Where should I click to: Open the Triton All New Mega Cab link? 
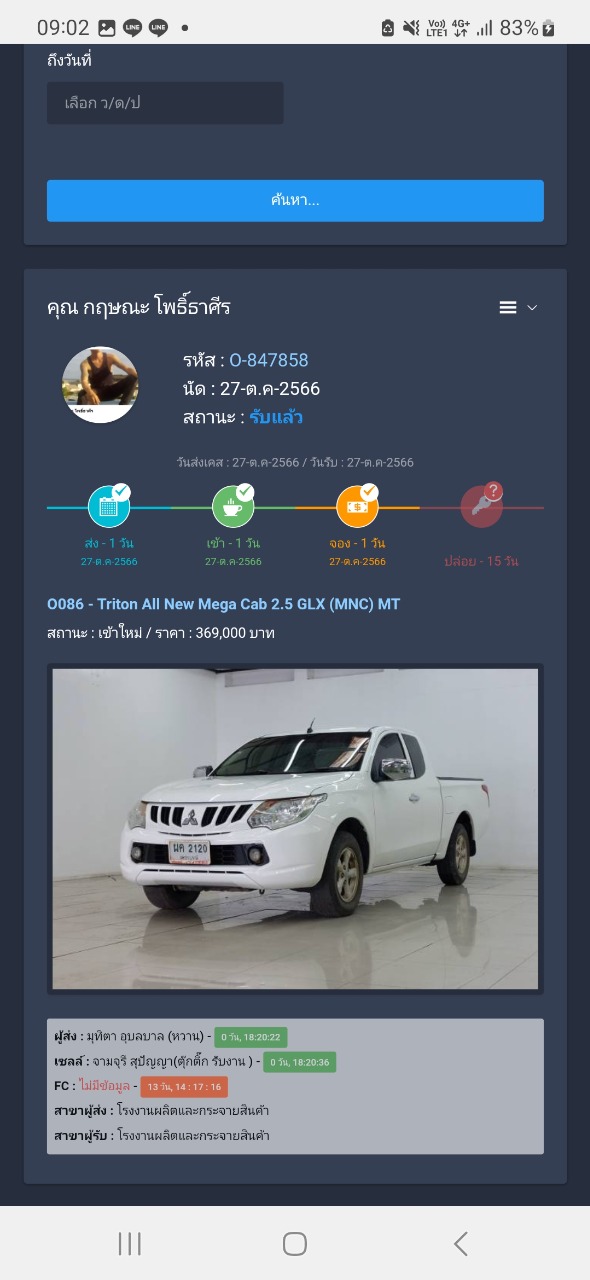(224, 604)
